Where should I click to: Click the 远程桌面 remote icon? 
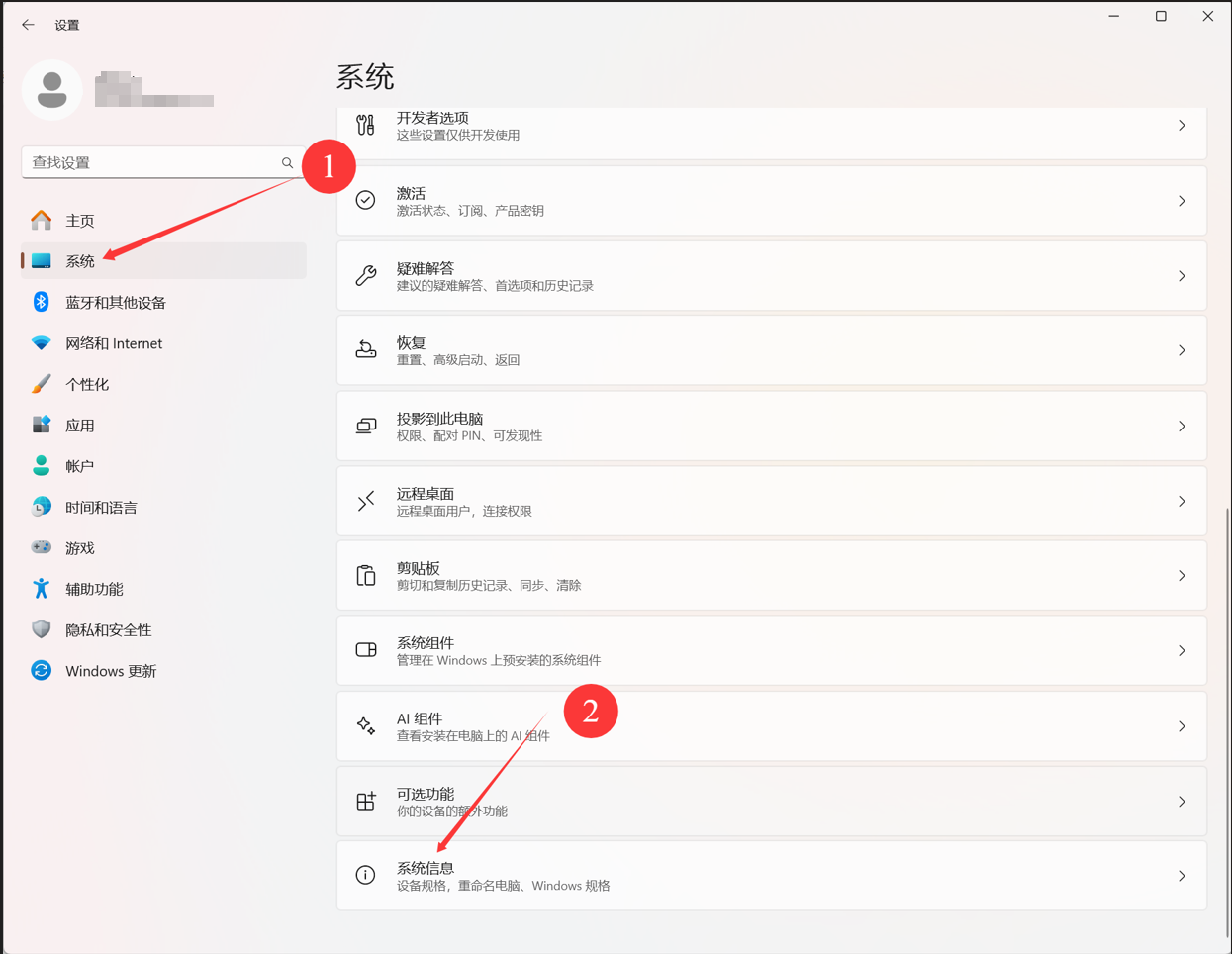tap(366, 501)
